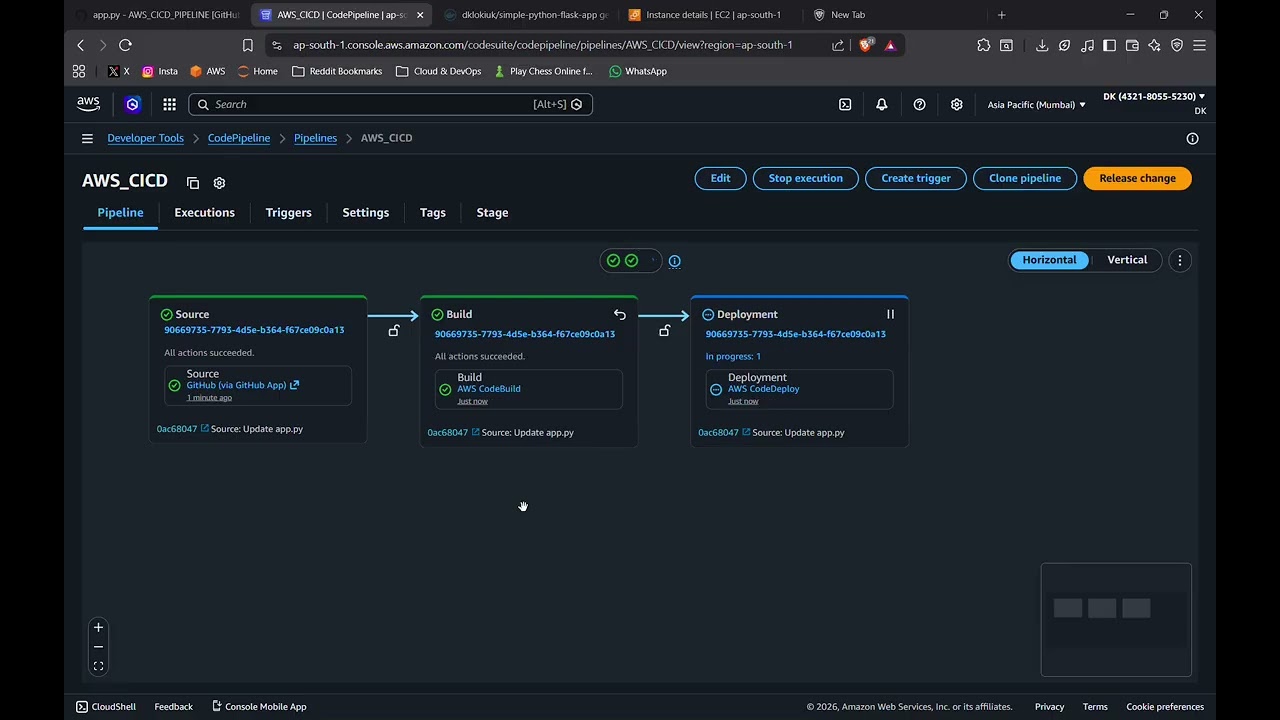Click the Stop execution button
This screenshot has width=1280, height=720.
point(805,178)
